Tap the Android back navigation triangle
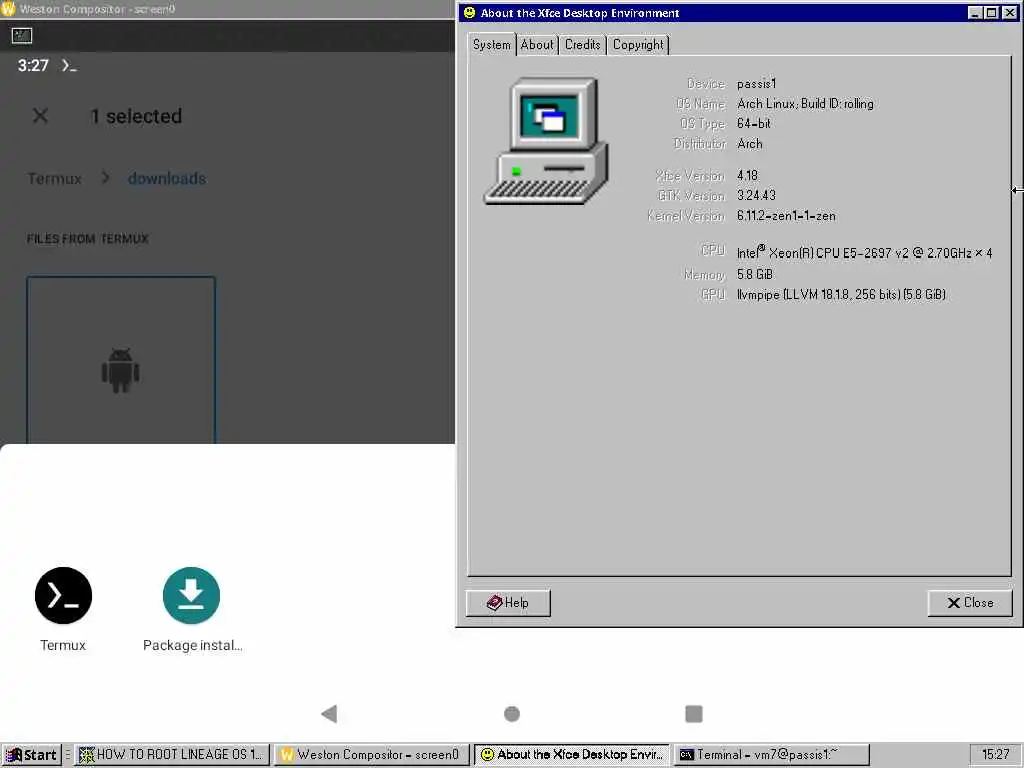 (329, 713)
